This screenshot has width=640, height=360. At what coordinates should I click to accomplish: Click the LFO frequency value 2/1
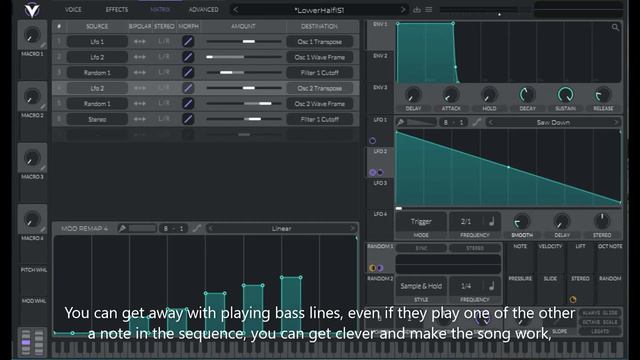click(x=466, y=222)
